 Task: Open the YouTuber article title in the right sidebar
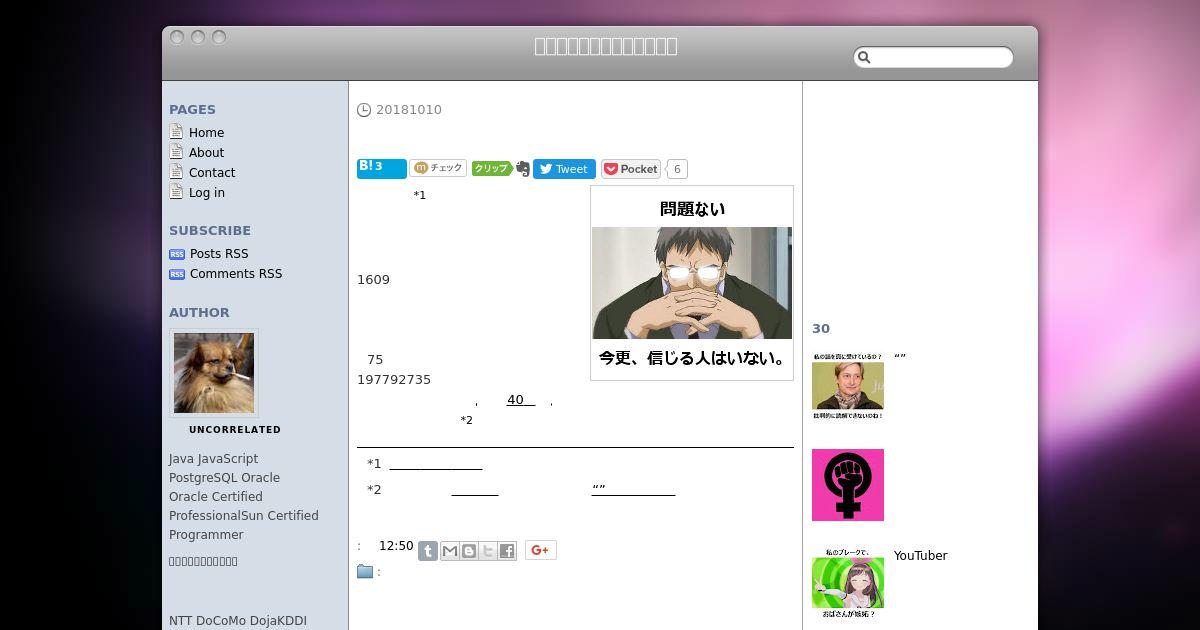tap(920, 556)
